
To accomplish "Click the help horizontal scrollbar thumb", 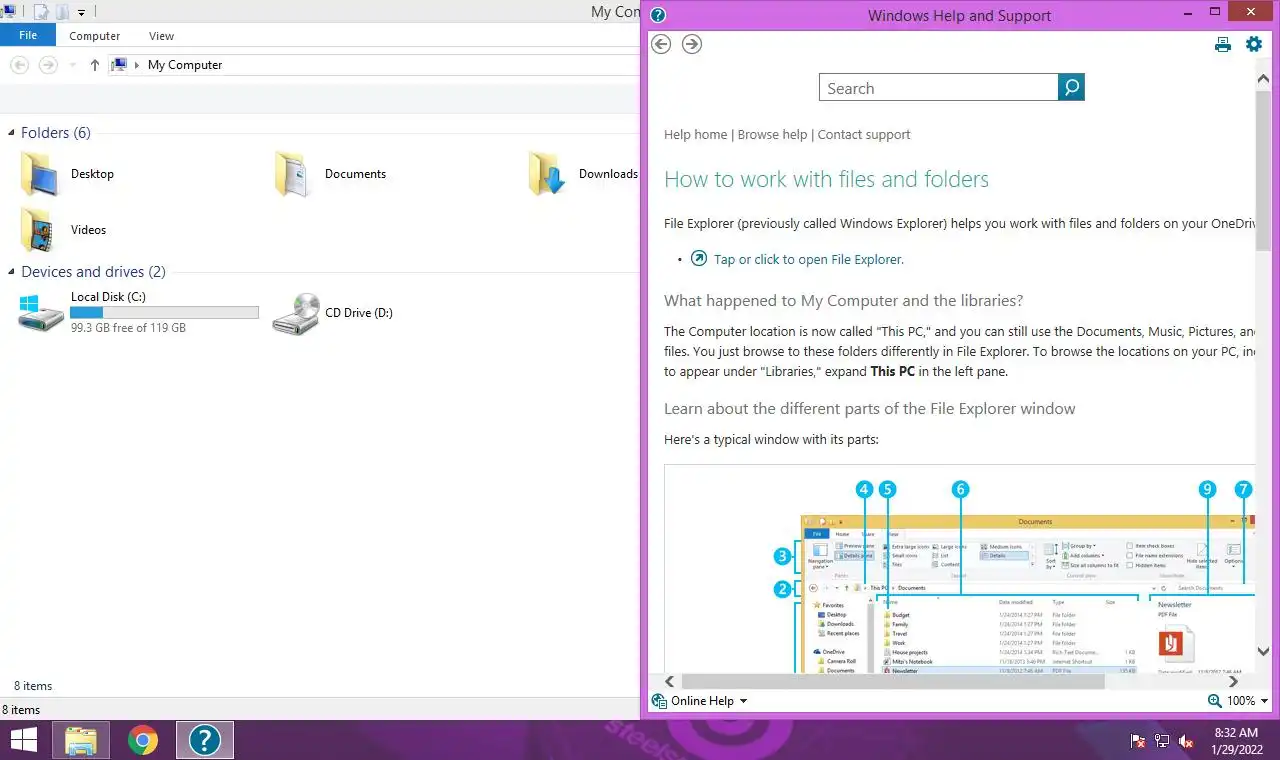I will [892, 681].
